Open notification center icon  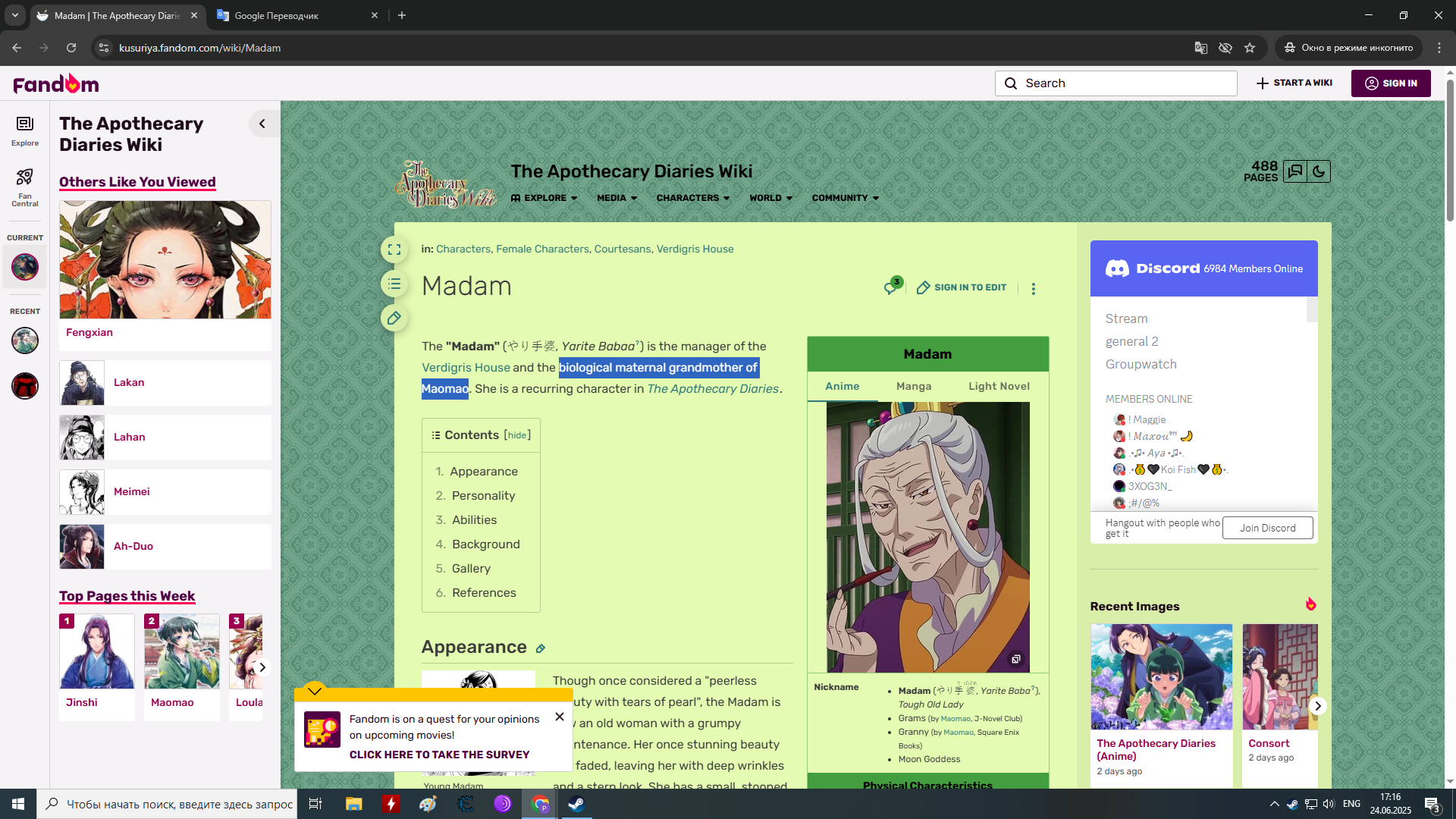(x=1432, y=804)
